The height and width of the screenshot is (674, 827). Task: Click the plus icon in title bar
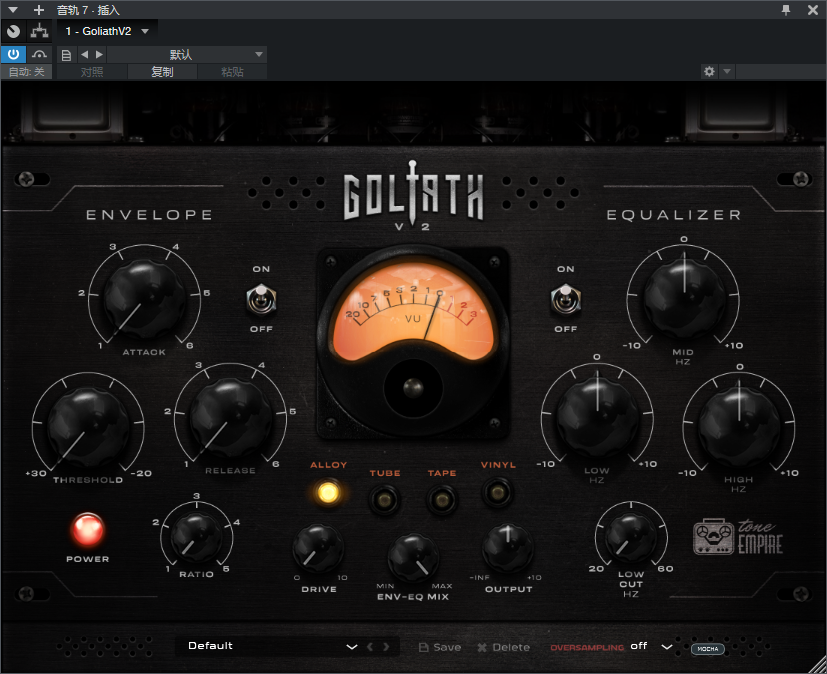point(39,9)
